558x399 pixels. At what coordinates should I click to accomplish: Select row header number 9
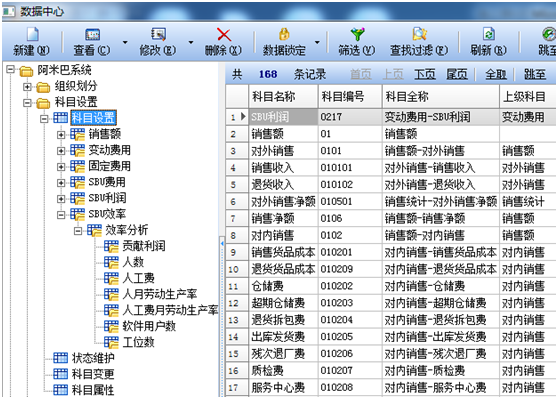(x=237, y=252)
